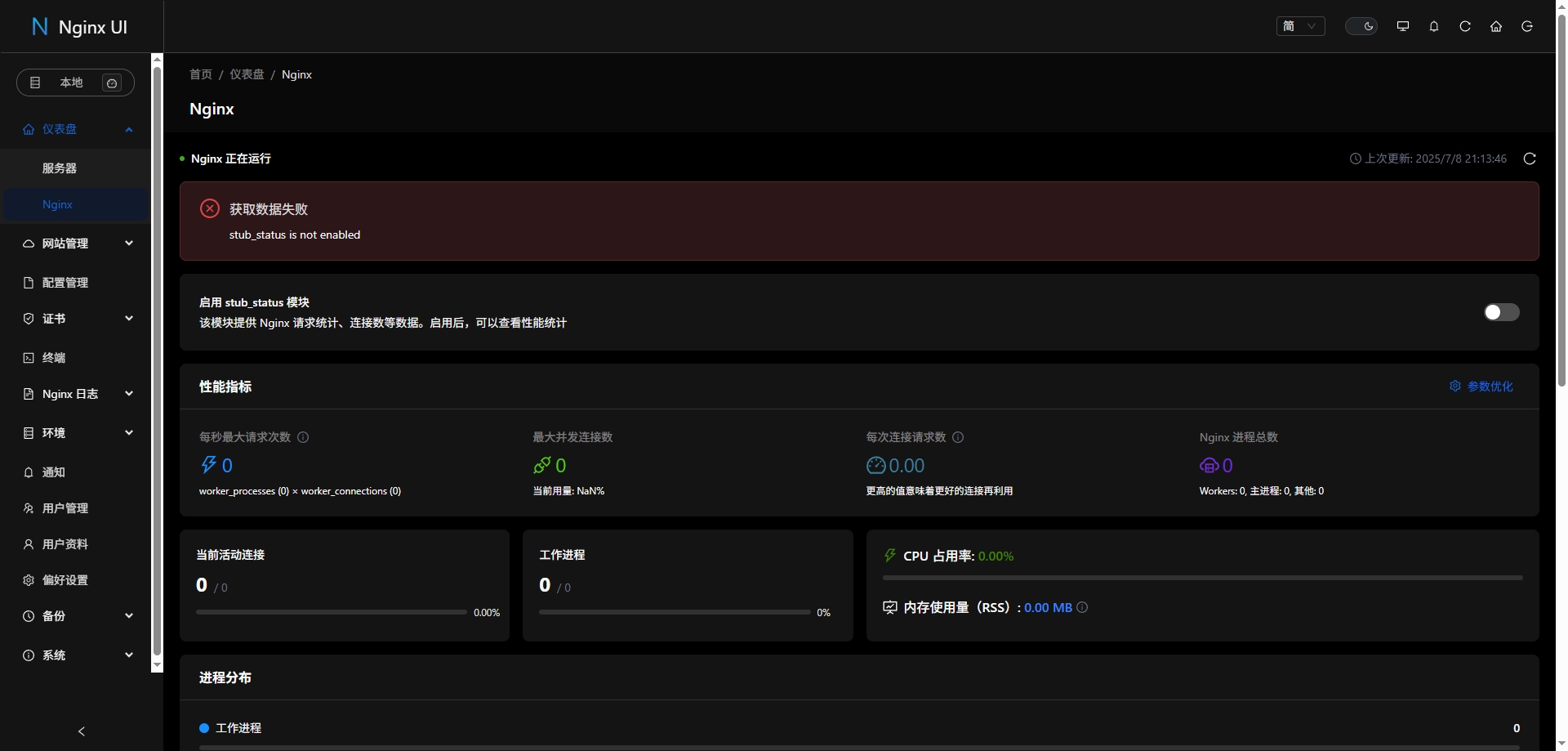Click 'worker_processes (0) × worker_connections (0)' text
Image resolution: width=1568 pixels, height=751 pixels.
300,491
